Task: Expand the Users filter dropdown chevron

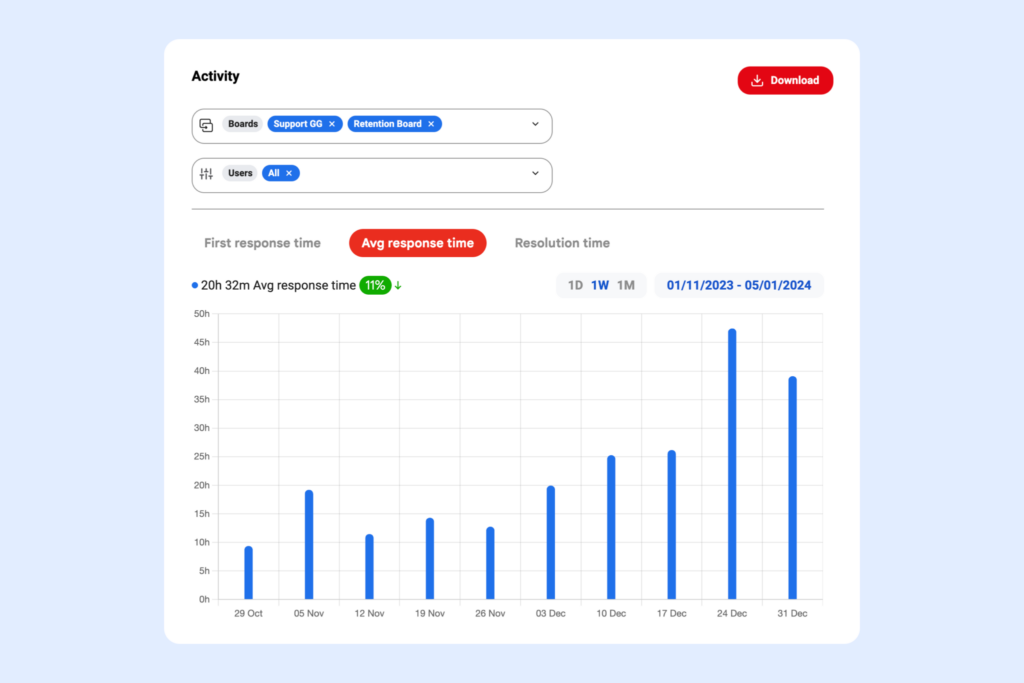Action: 536,173
